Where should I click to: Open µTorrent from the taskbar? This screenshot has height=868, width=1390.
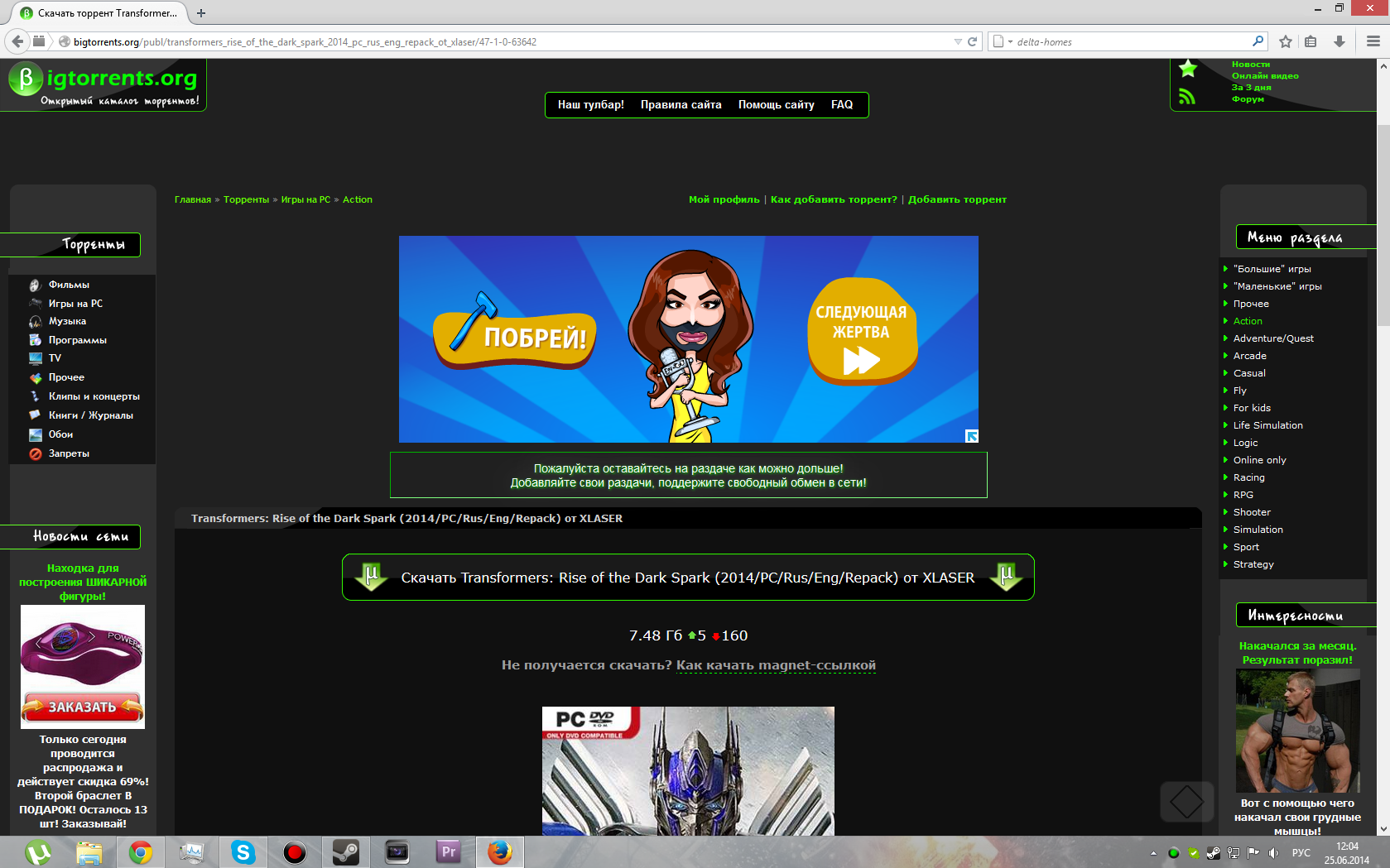38,852
